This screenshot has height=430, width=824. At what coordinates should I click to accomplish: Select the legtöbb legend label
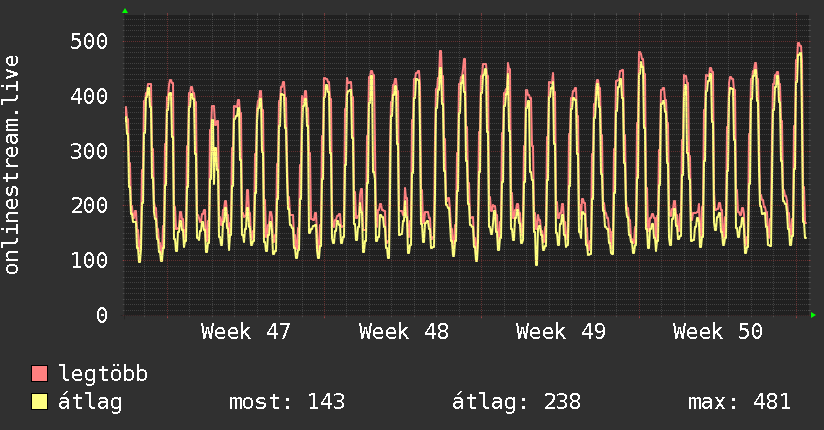coord(104,374)
